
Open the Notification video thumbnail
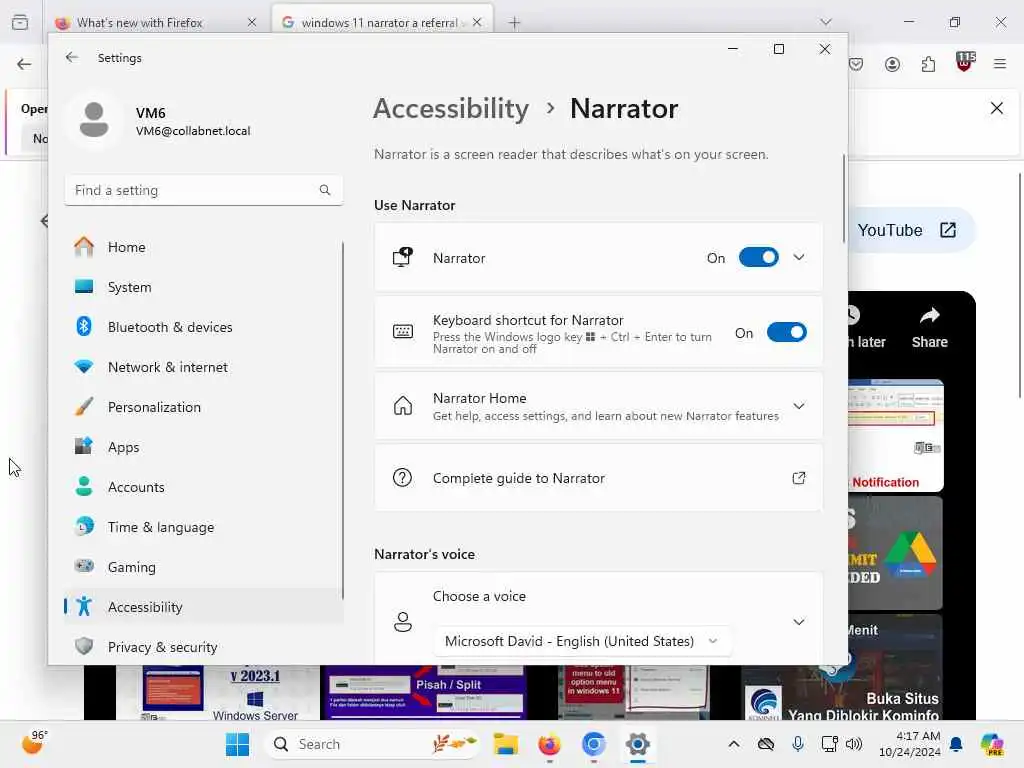click(x=896, y=435)
